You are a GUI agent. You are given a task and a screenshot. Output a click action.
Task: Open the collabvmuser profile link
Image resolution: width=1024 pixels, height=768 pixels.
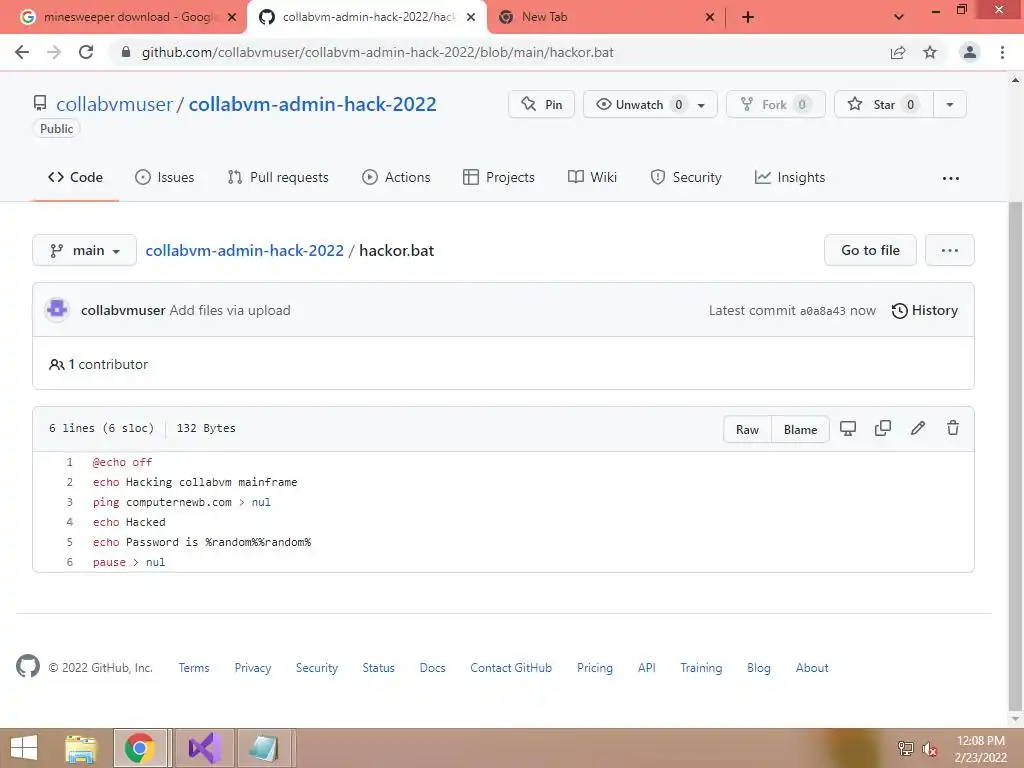[114, 104]
